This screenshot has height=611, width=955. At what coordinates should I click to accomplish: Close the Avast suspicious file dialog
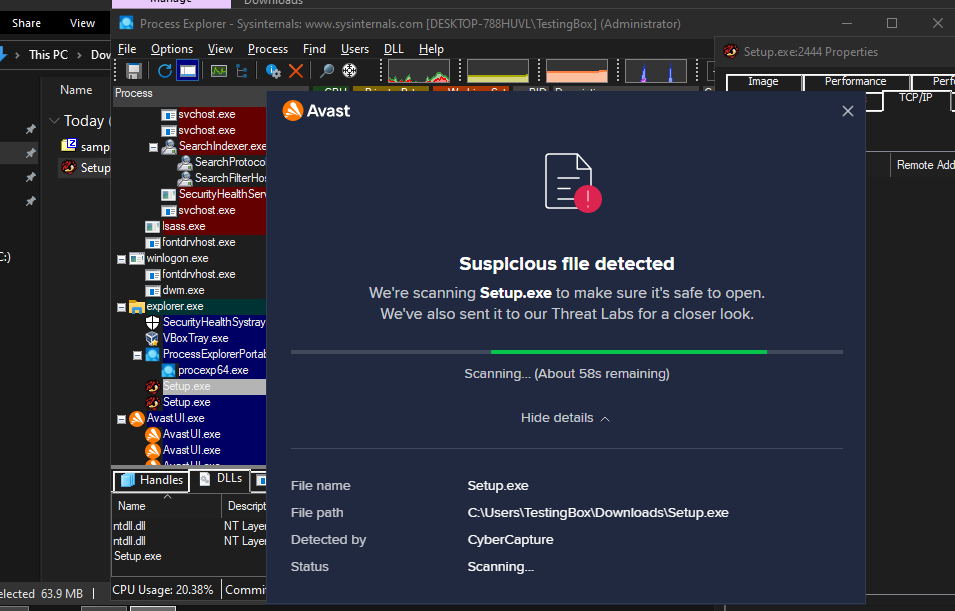(x=848, y=111)
